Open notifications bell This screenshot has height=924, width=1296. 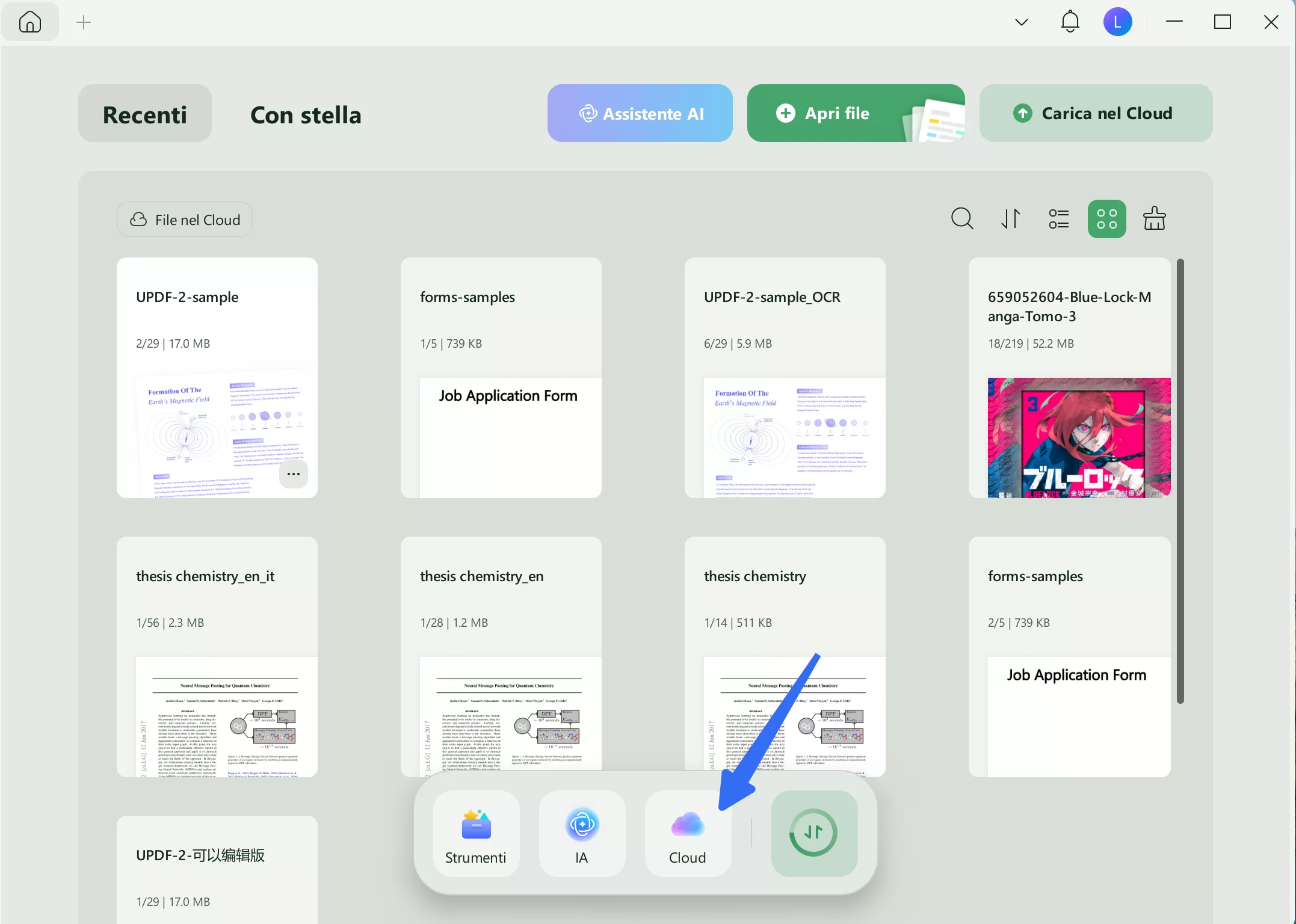(1069, 22)
